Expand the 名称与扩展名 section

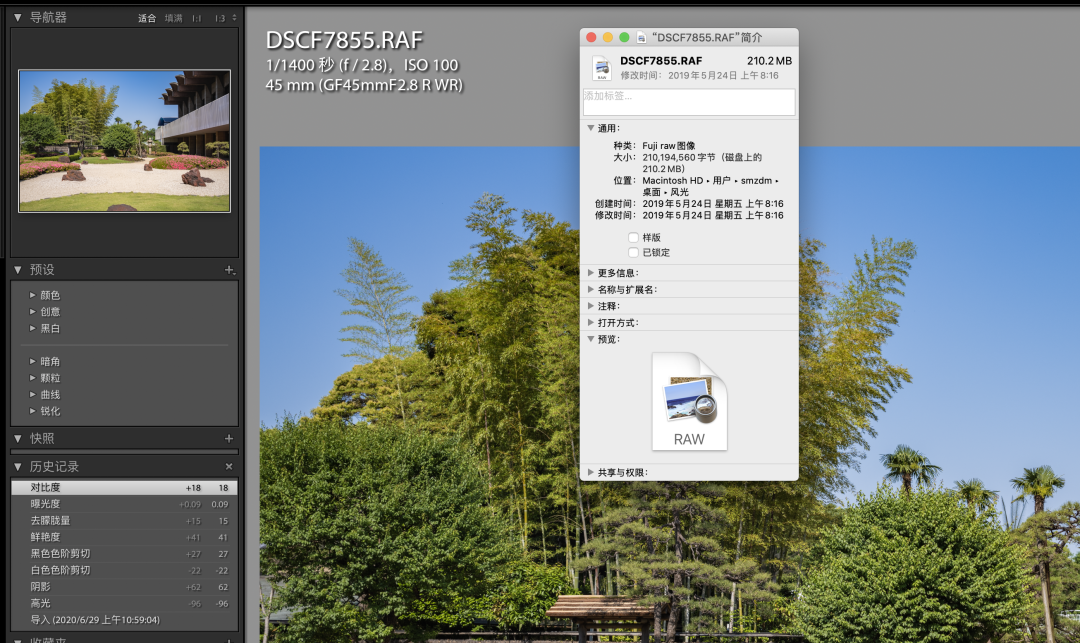[590, 289]
